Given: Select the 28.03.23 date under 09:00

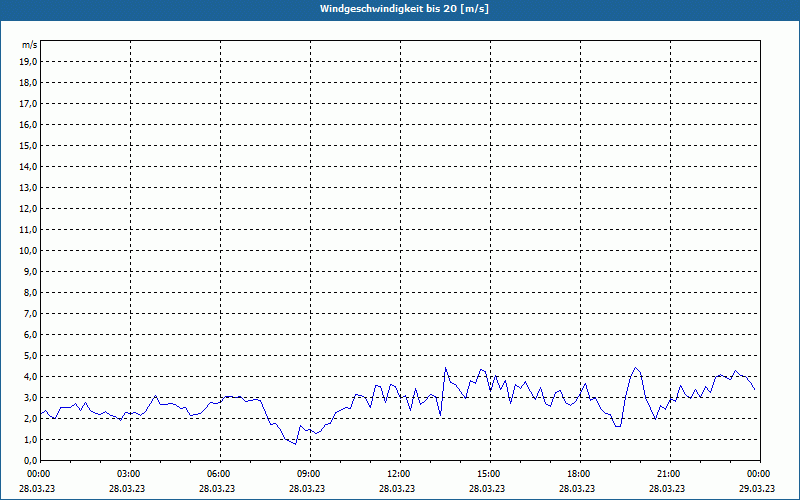Looking at the screenshot, I should [x=307, y=488].
